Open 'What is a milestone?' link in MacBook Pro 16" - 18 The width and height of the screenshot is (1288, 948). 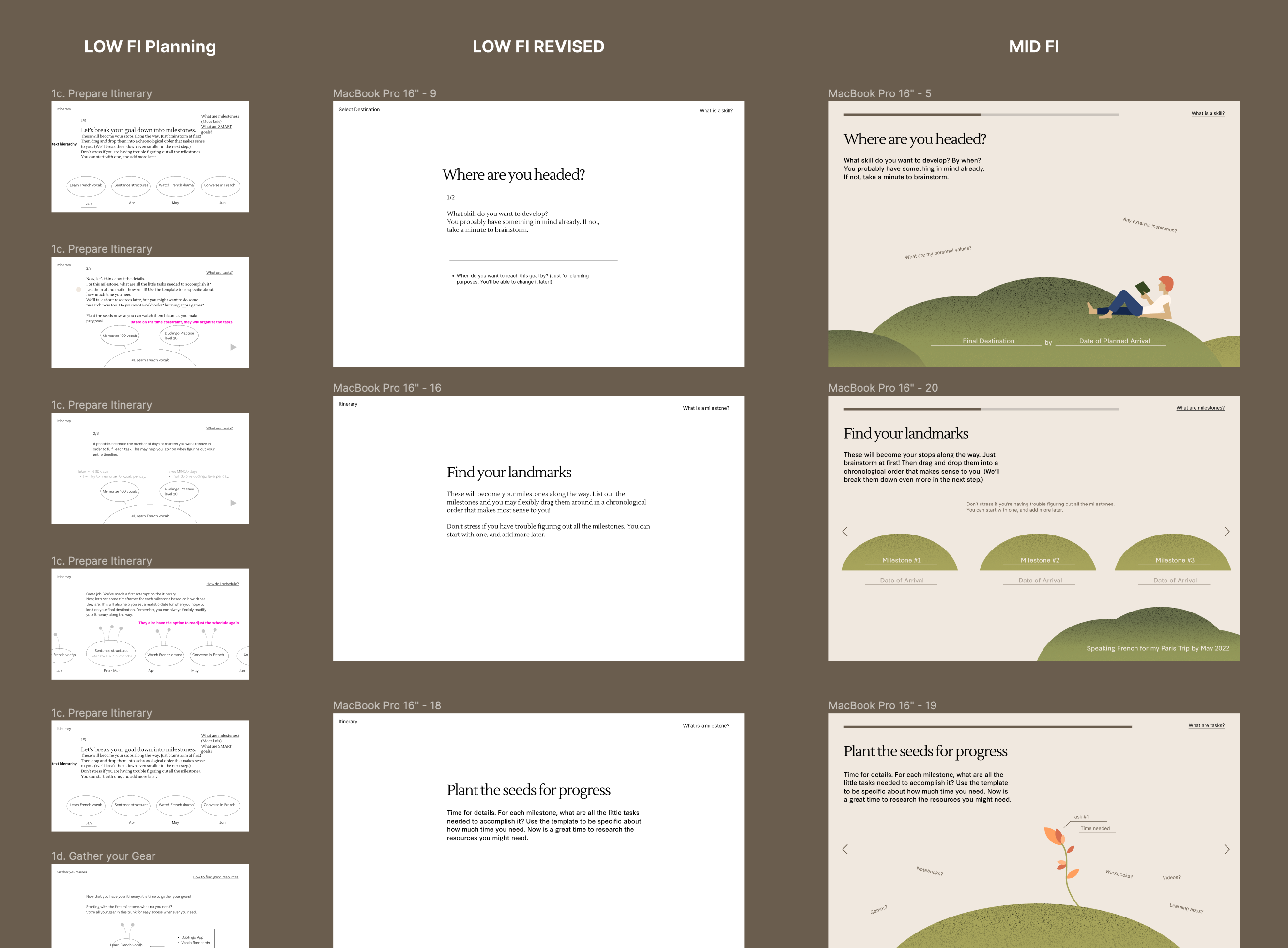pyautogui.click(x=706, y=726)
